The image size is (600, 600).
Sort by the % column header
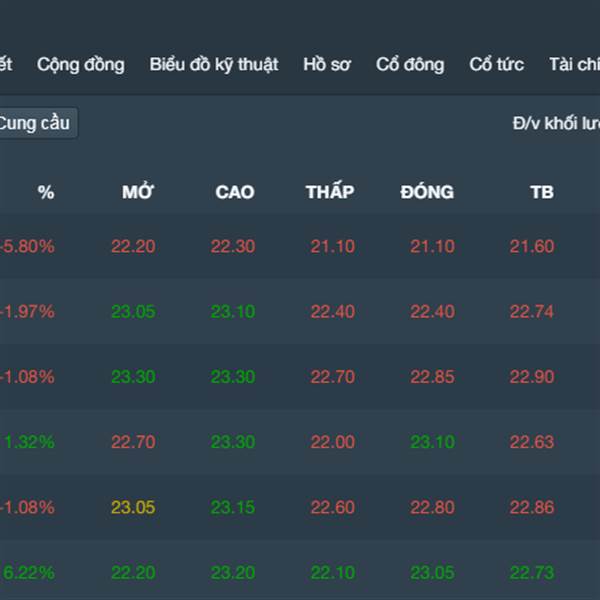coord(46,192)
